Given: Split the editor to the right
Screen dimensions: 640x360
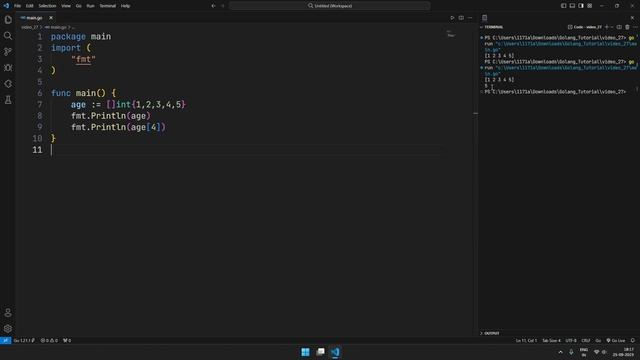Looking at the screenshot, I should [461, 18].
